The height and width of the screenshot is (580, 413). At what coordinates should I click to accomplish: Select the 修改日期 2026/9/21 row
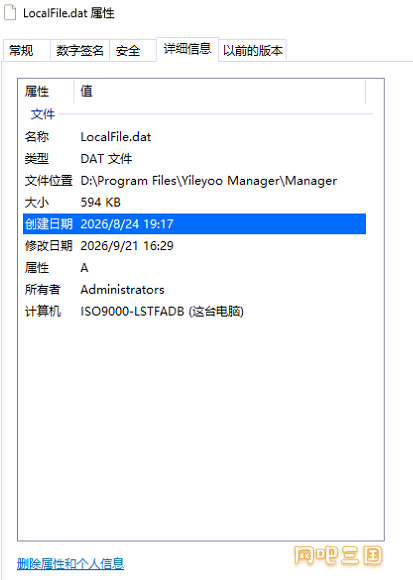pyautogui.click(x=194, y=246)
